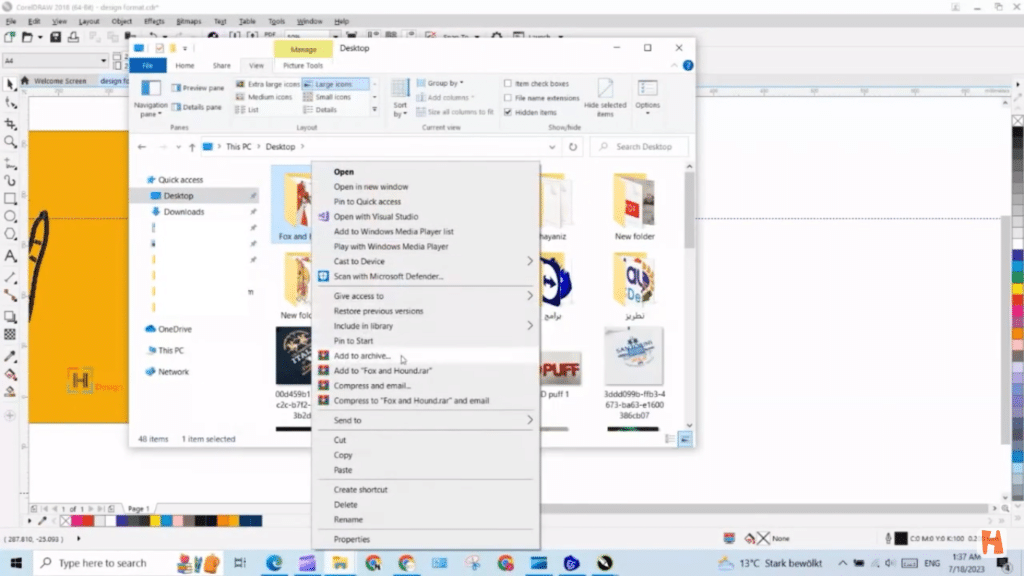Open the Picture Tools tab
Viewport: 1024px width, 576px height.
(x=303, y=65)
